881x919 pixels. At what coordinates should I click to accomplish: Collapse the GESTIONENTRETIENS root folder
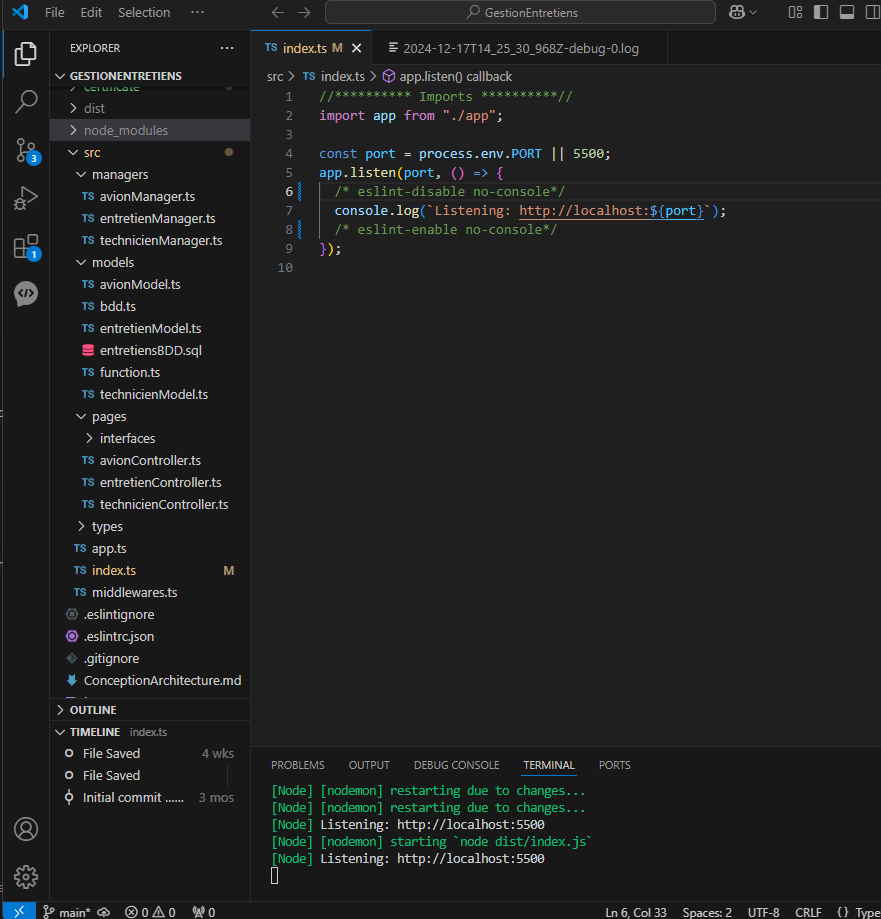[x=150, y=76]
